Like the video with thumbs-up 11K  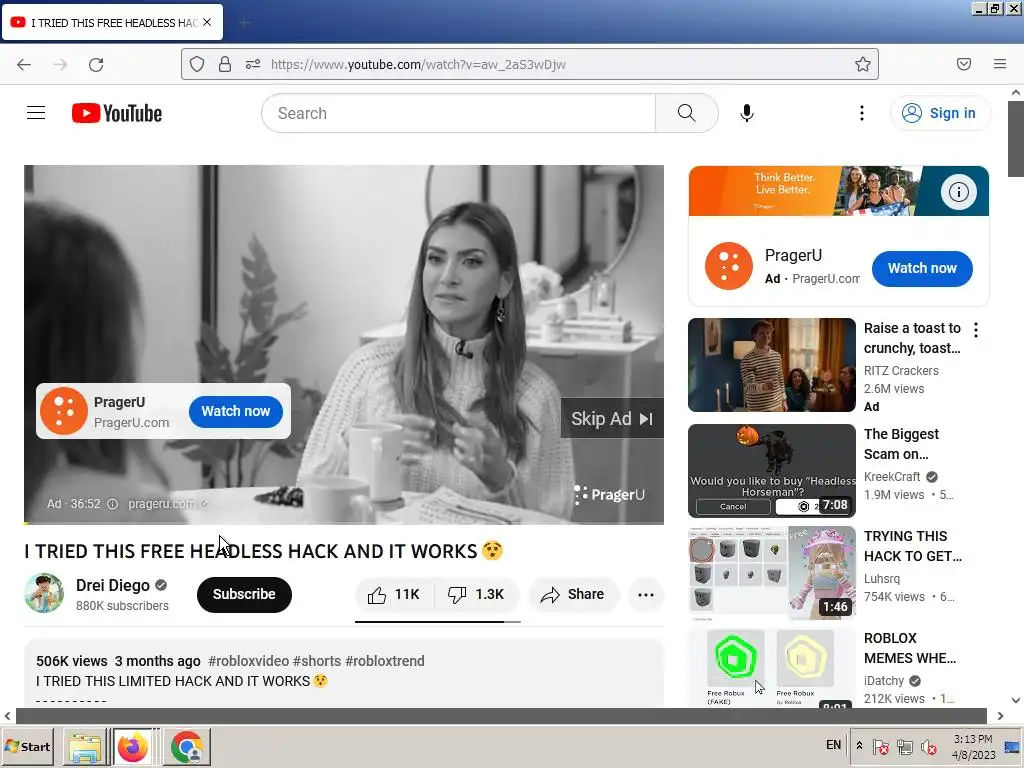point(394,594)
